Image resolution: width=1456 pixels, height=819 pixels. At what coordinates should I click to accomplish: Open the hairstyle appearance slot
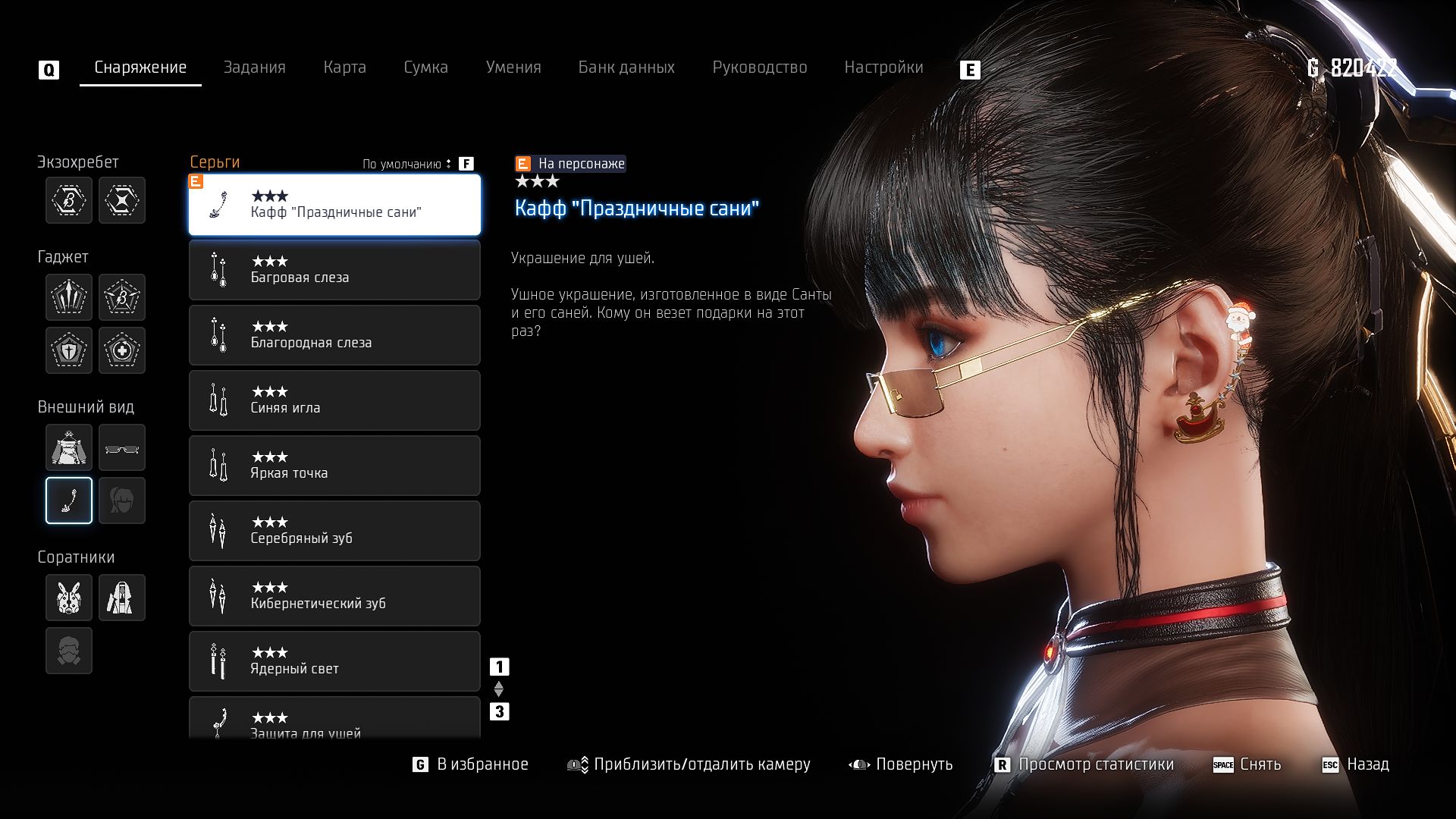[122, 500]
